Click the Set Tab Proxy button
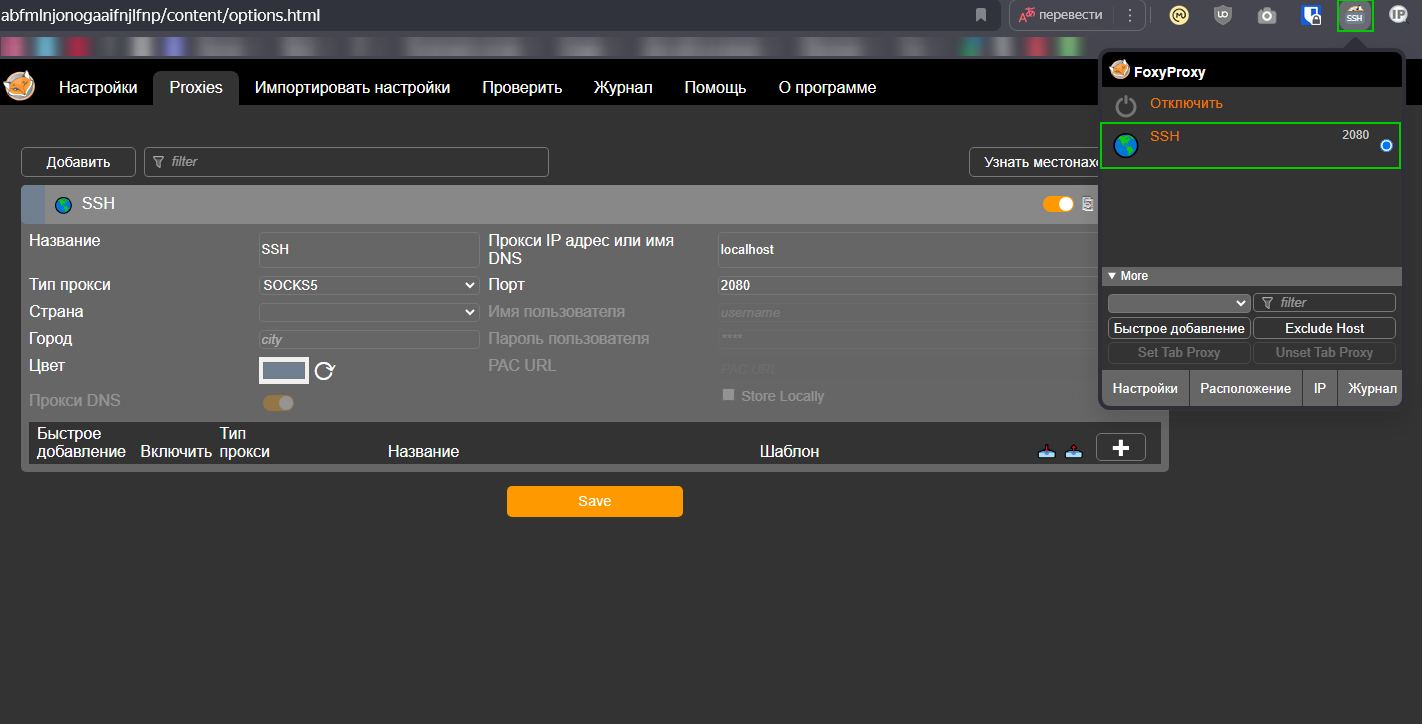1422x724 pixels. tap(1179, 352)
